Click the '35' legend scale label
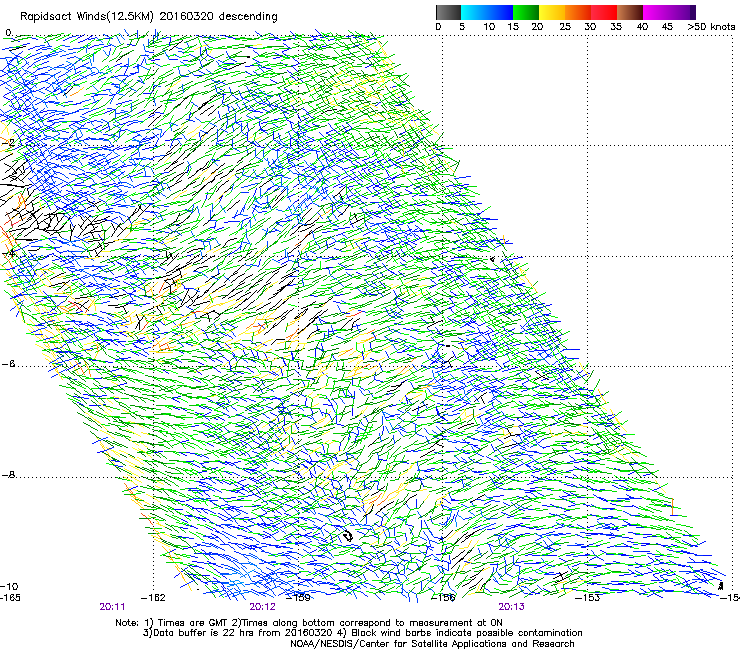 tap(616, 27)
